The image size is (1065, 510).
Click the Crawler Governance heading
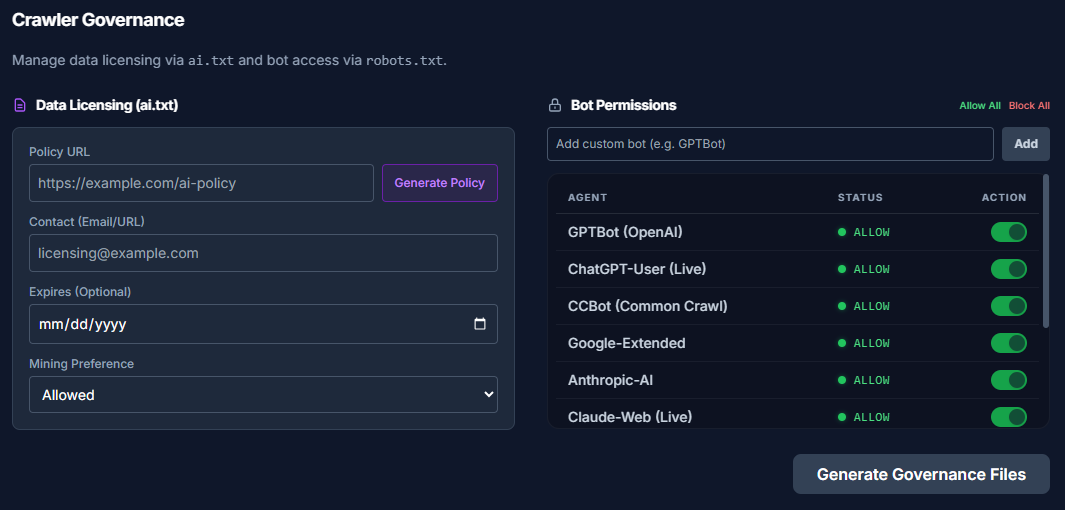(x=98, y=20)
